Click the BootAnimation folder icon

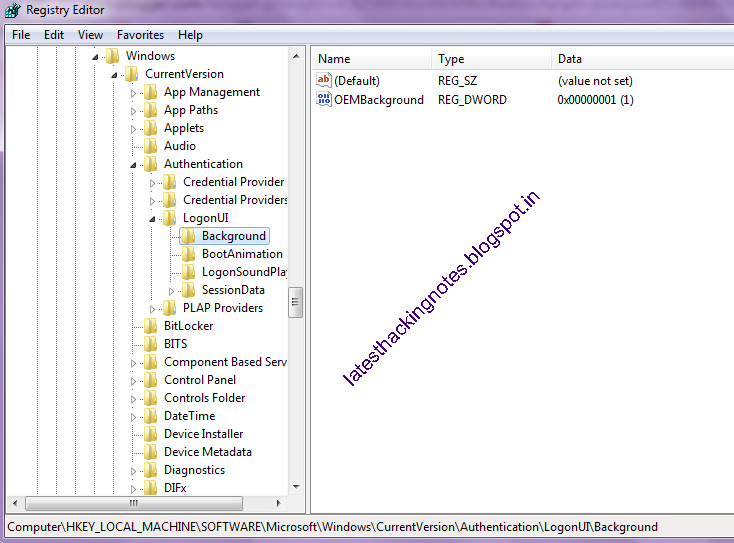[188, 254]
